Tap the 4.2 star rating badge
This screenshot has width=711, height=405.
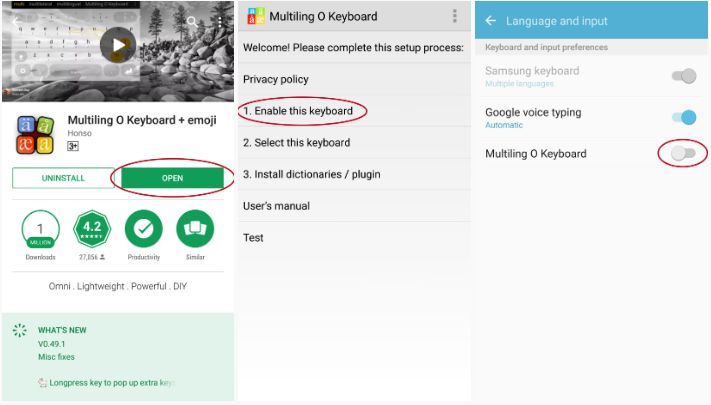(x=92, y=230)
